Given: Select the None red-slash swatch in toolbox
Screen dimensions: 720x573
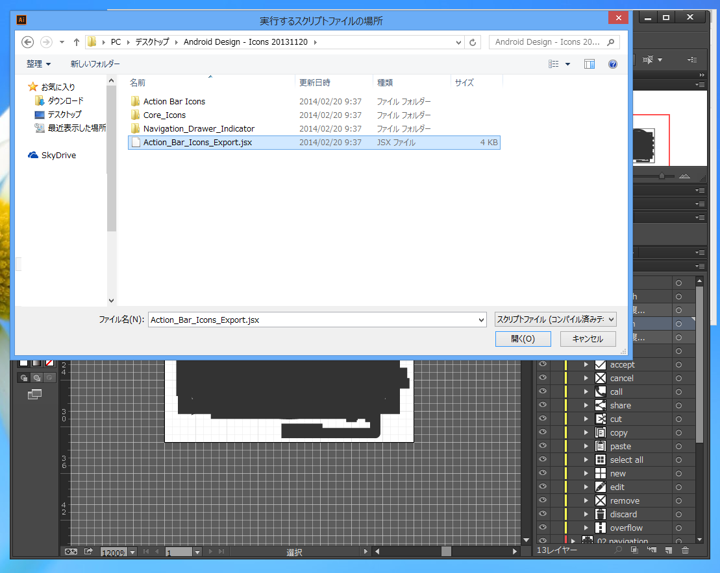Looking at the screenshot, I should pyautogui.click(x=49, y=363).
